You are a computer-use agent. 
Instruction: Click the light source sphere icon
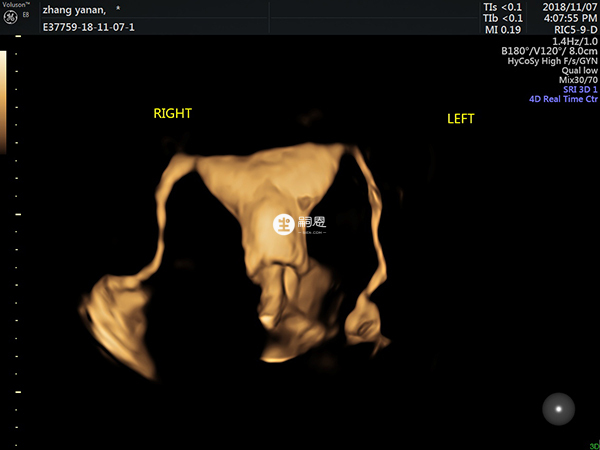pyautogui.click(x=558, y=407)
